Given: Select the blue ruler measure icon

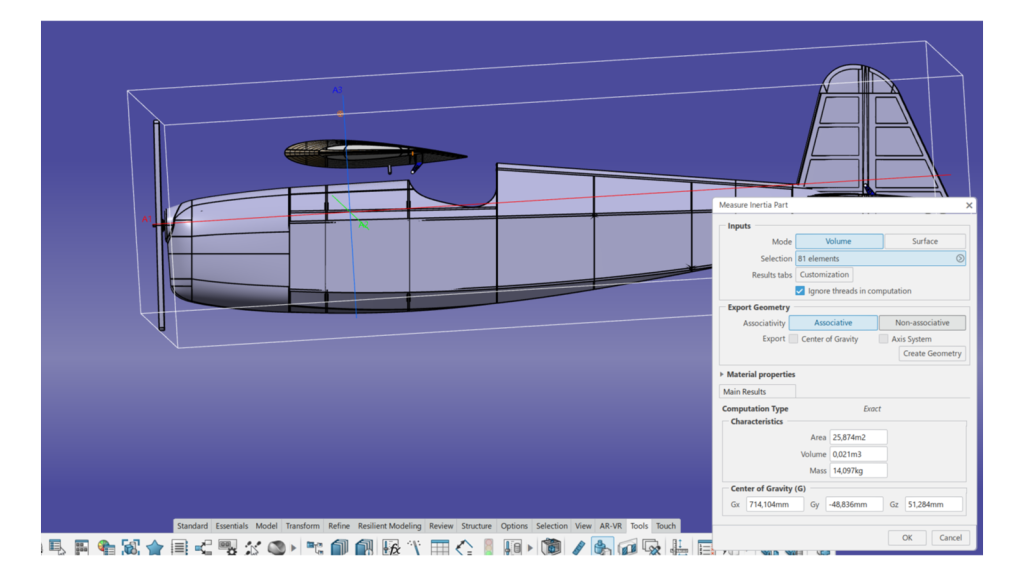Looking at the screenshot, I should click(578, 547).
